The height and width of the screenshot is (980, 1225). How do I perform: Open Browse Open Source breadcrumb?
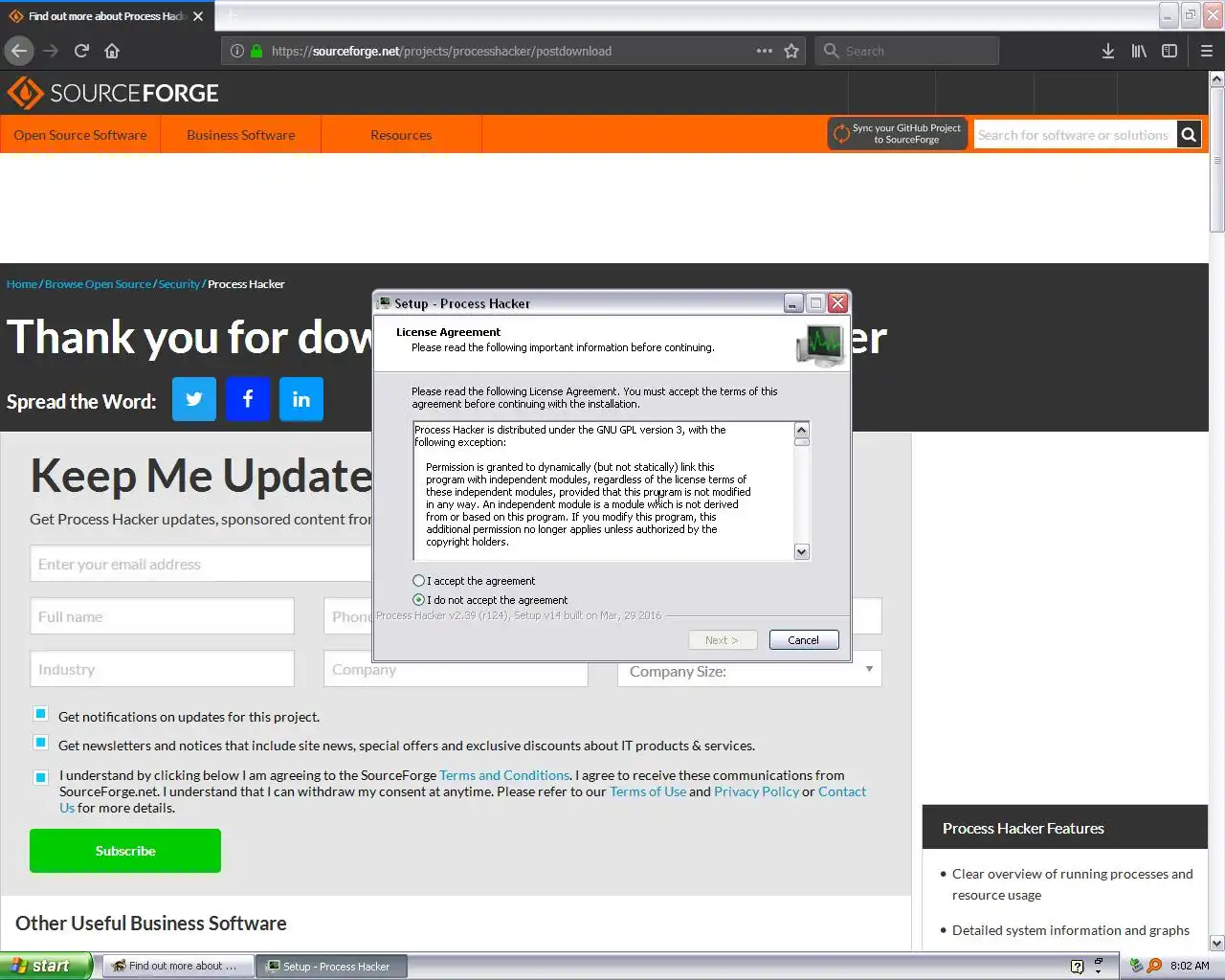98,284
